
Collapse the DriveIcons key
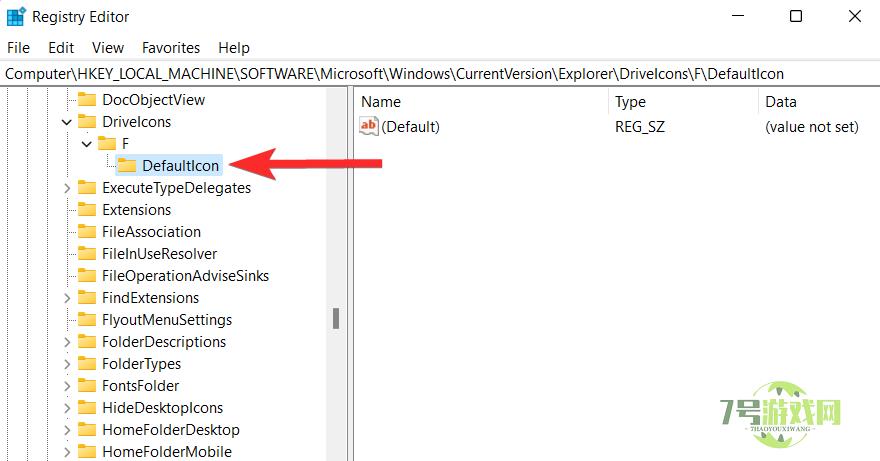(67, 122)
